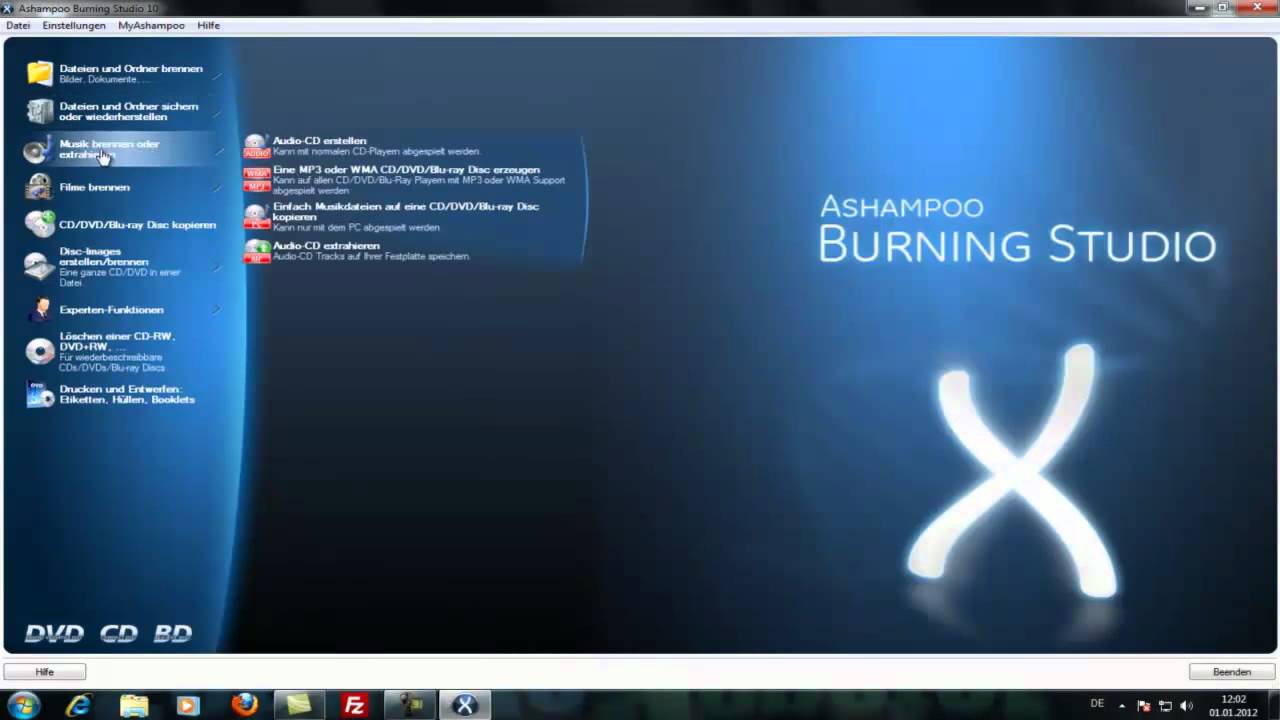
Task: Open the MyAshampoo menu
Action: pyautogui.click(x=151, y=25)
